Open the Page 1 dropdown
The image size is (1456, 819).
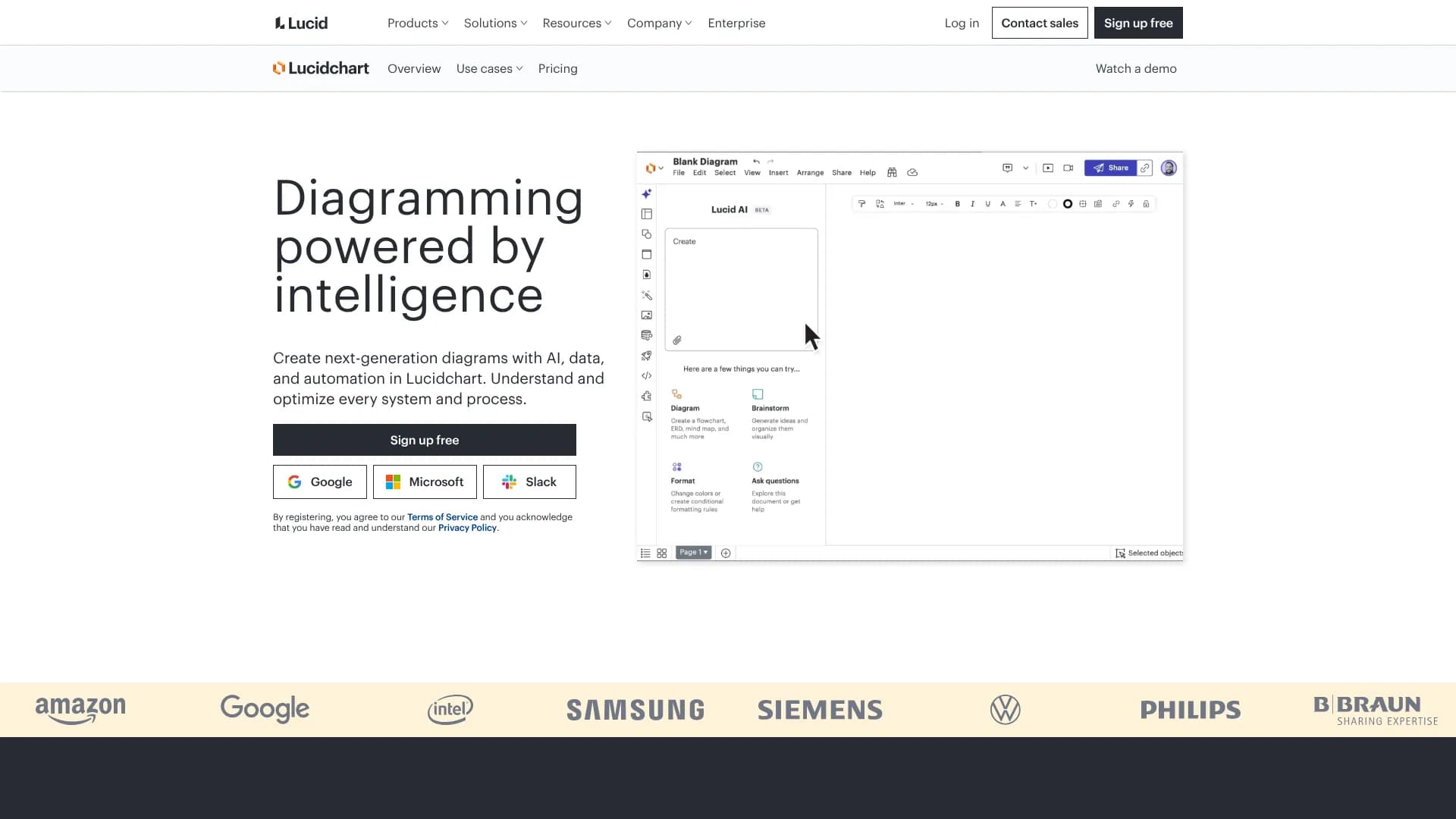(692, 552)
